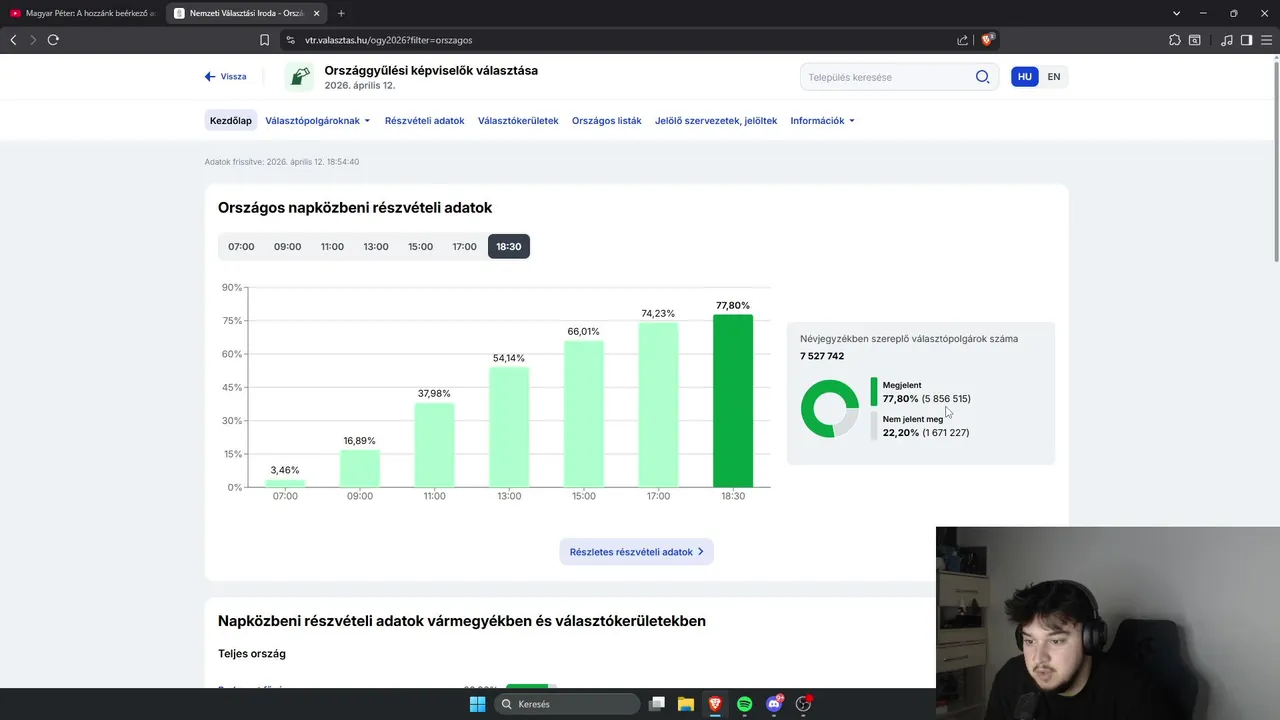Open the media playlist music note icon
The width and height of the screenshot is (1280, 720).
coord(1227,40)
